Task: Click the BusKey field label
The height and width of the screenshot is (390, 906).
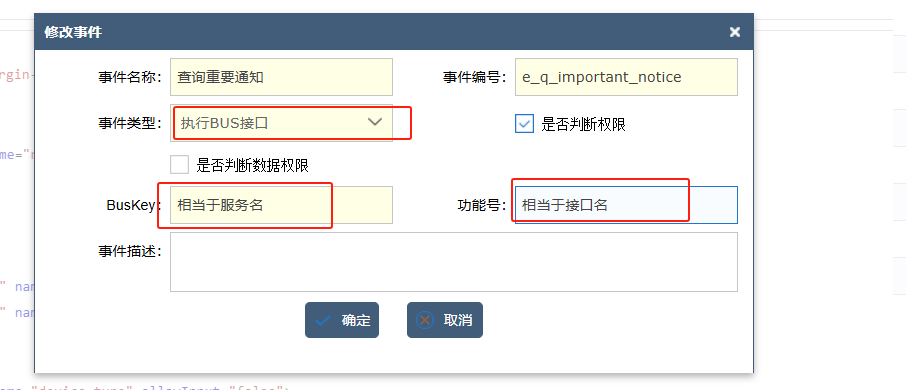Action: pyautogui.click(x=134, y=205)
